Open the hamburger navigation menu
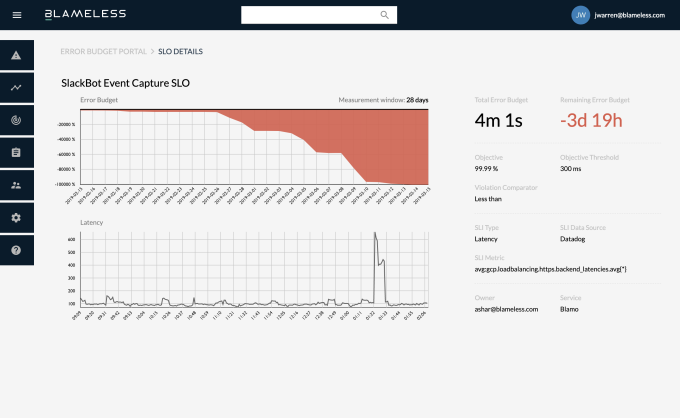 coord(17,15)
